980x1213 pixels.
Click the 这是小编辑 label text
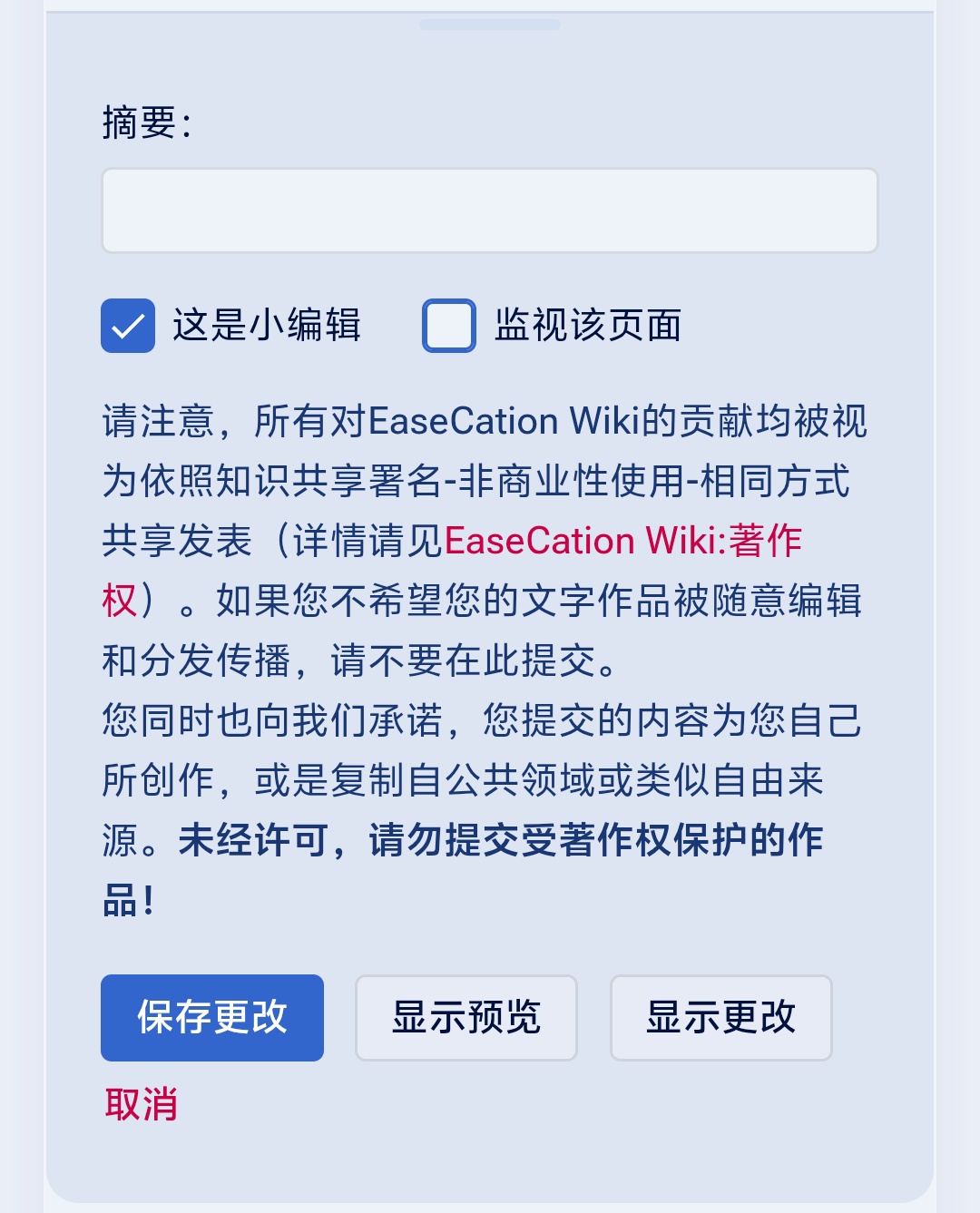pyautogui.click(x=267, y=326)
